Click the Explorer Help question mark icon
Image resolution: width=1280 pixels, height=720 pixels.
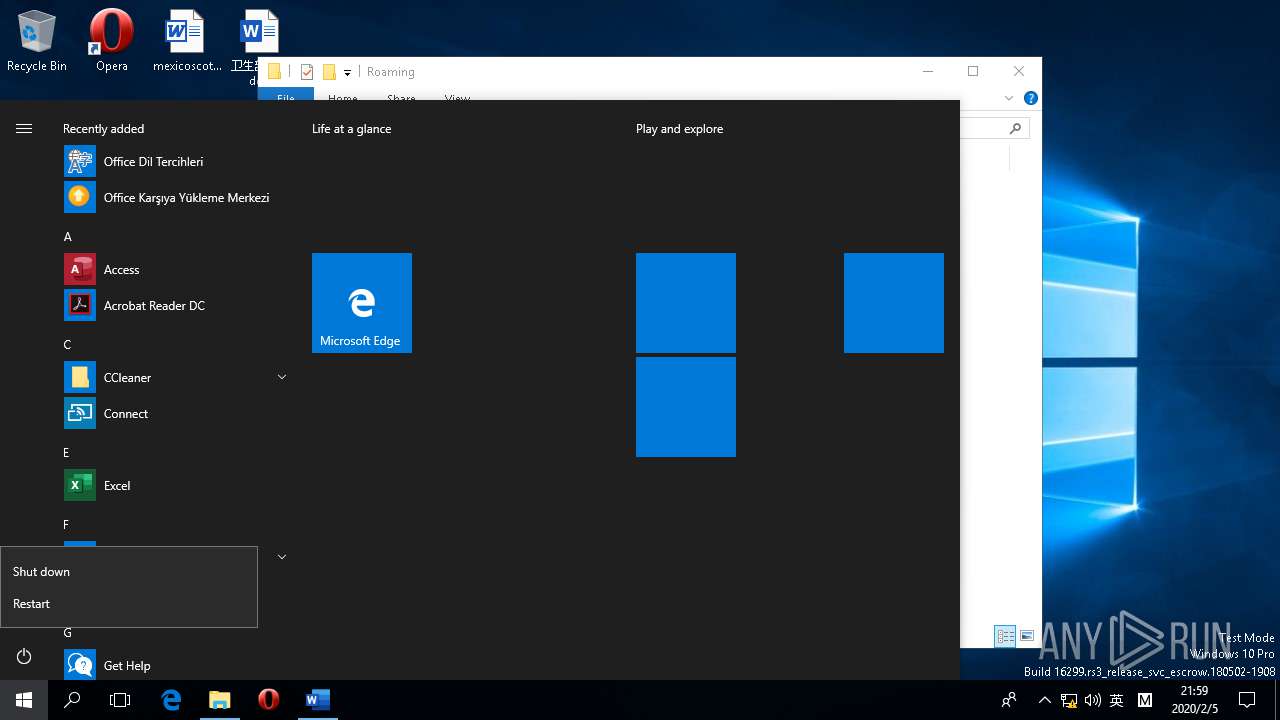coord(1031,98)
